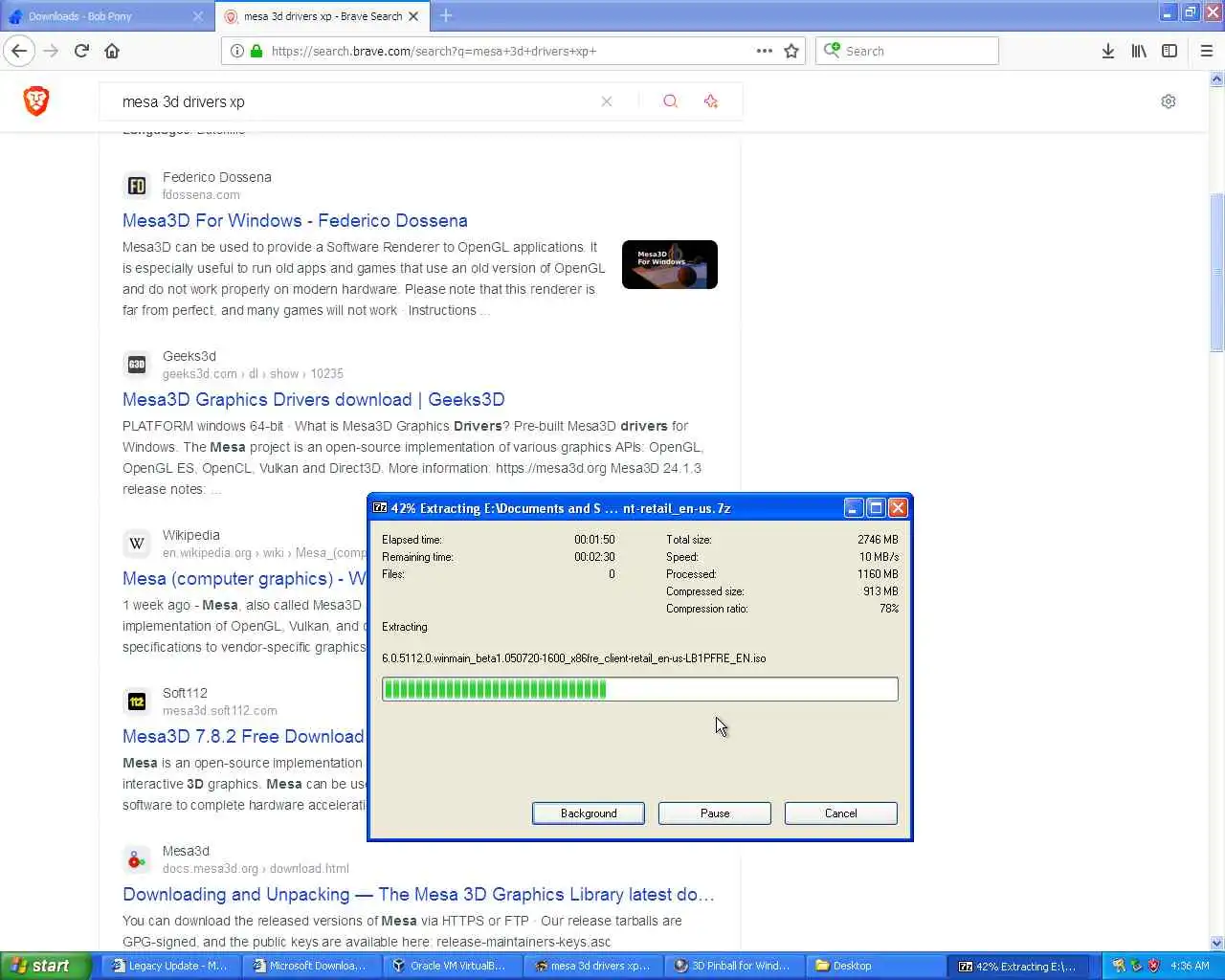
Task: Click the Brave lion logo
Action: pyautogui.click(x=36, y=100)
